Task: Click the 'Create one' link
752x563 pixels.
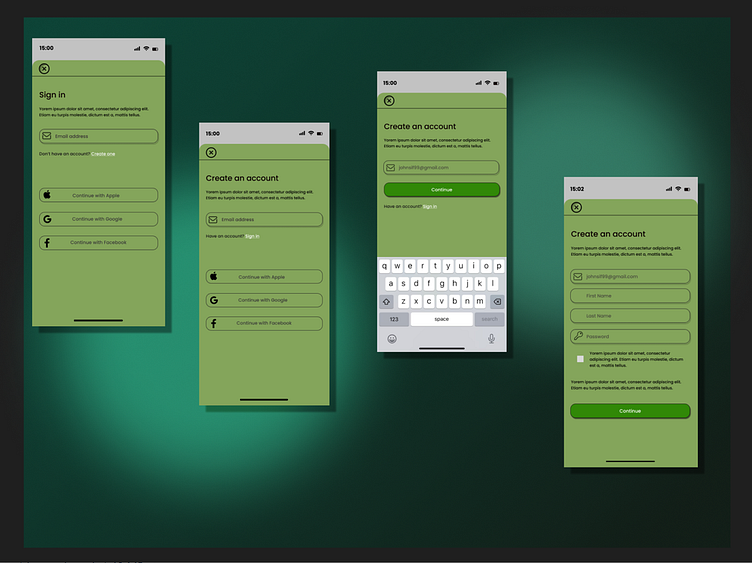Action: (103, 154)
